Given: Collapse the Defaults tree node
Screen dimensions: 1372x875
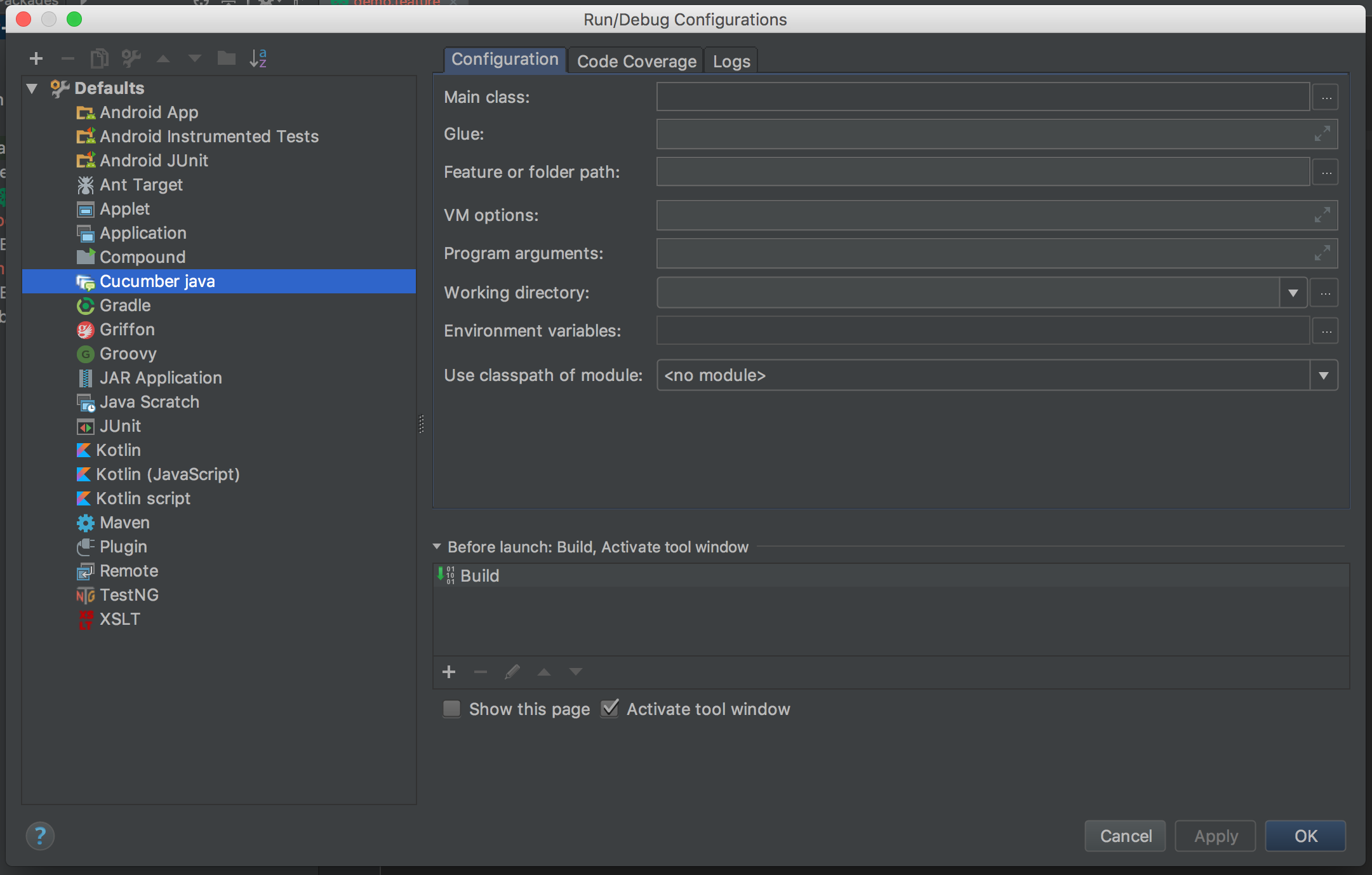Looking at the screenshot, I should 32,88.
